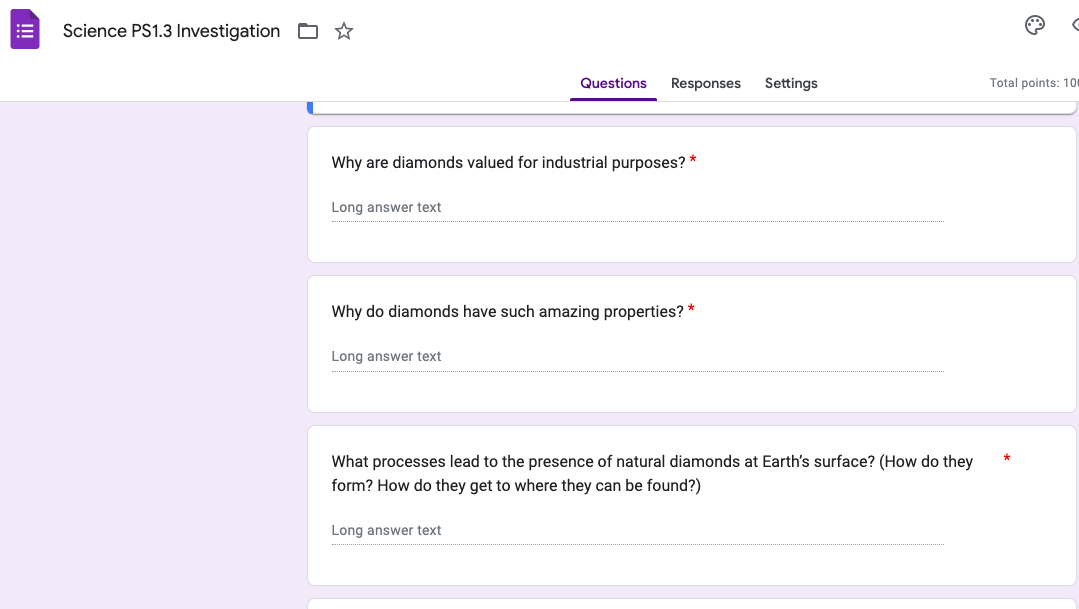Select the blue-bordered card at the top
The height and width of the screenshot is (609, 1079).
pos(691,107)
